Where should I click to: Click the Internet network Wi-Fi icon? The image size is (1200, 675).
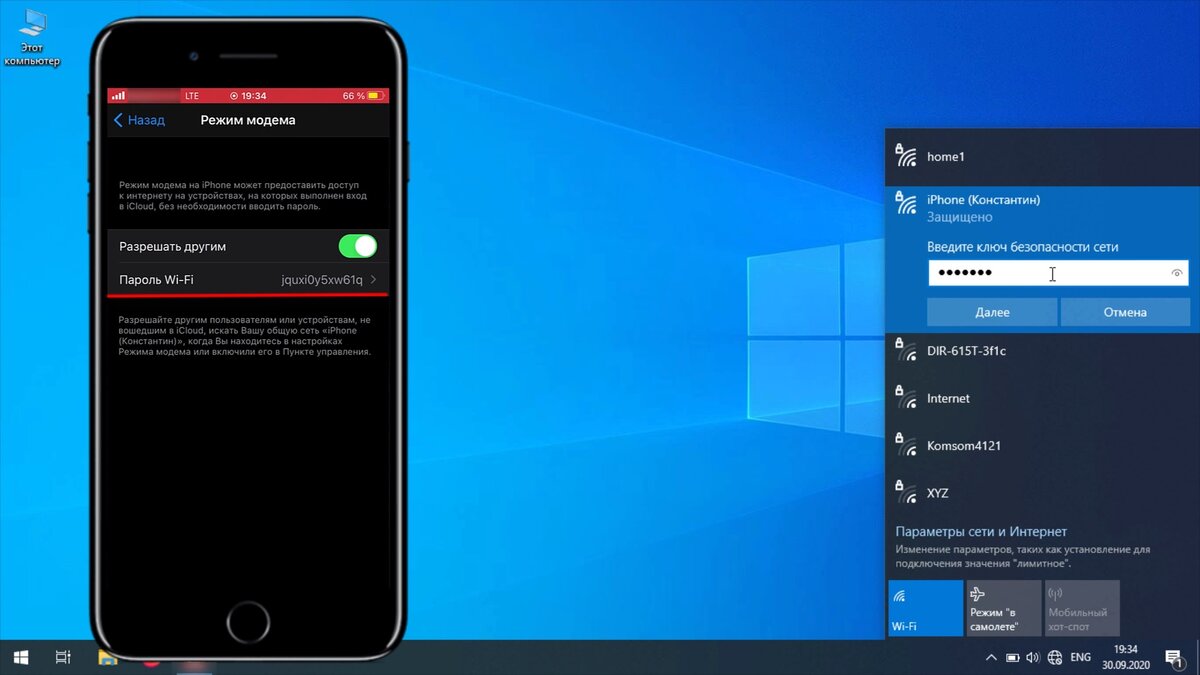[905, 396]
